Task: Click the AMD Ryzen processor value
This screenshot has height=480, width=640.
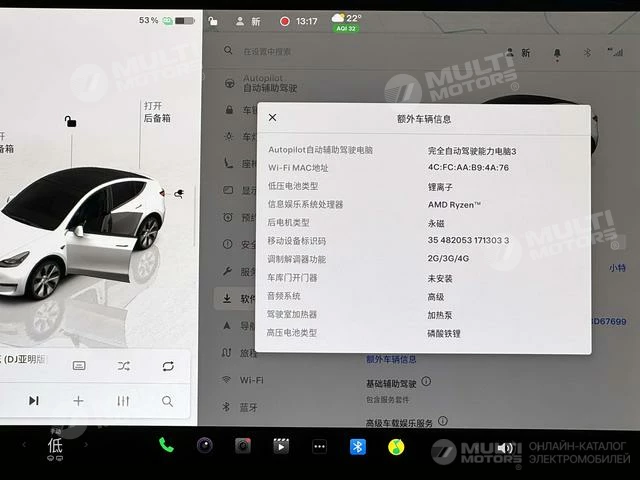Action: pos(454,204)
